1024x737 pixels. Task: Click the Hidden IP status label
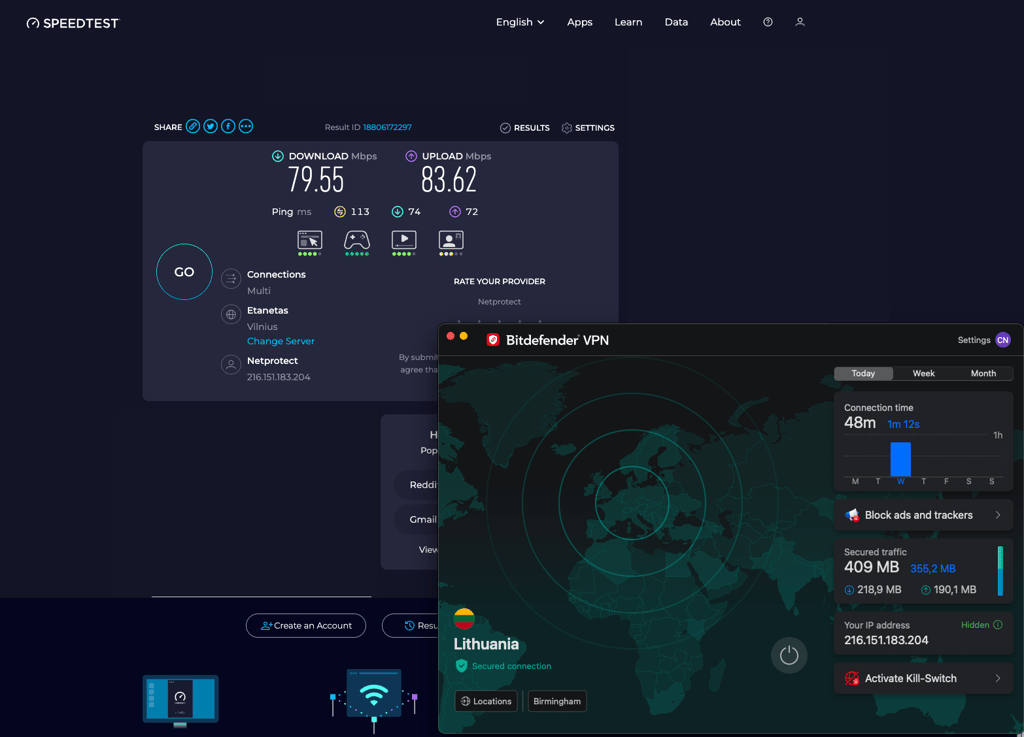click(x=975, y=625)
